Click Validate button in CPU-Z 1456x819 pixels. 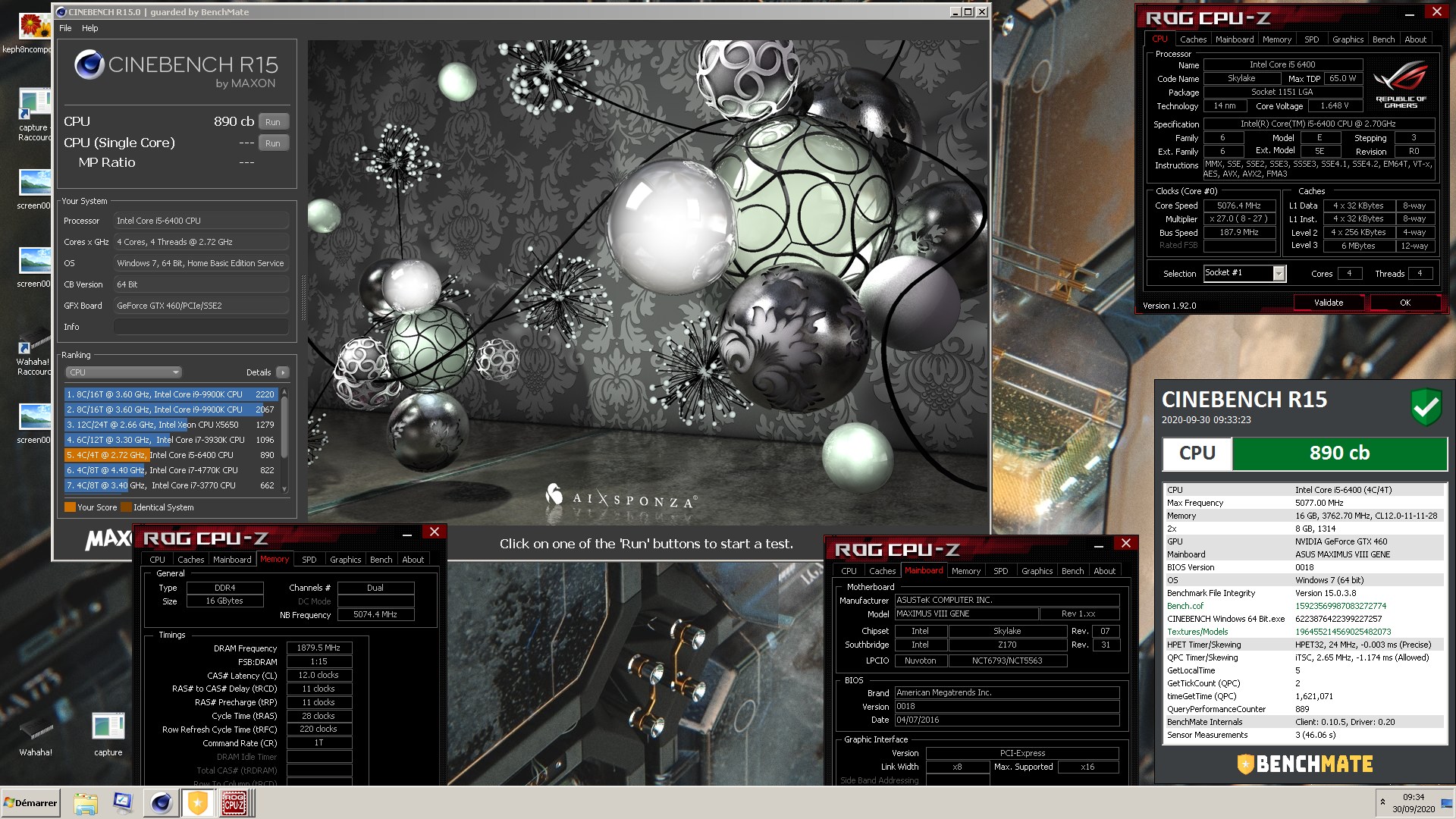[1329, 303]
